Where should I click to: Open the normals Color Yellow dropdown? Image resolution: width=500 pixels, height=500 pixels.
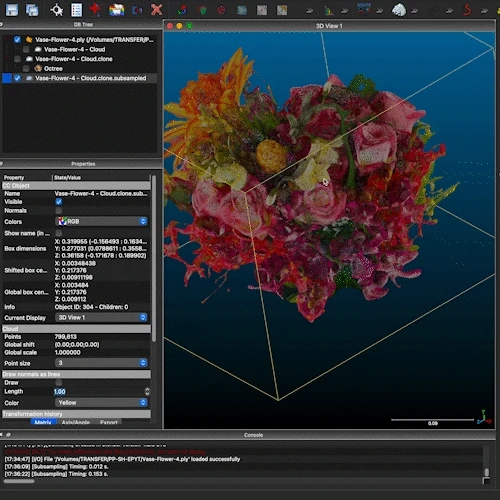point(101,403)
